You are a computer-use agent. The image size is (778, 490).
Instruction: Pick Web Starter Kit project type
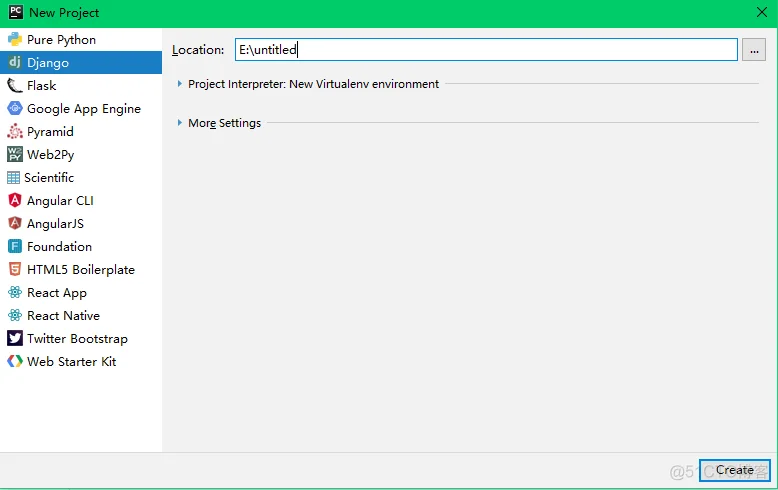pos(81,361)
